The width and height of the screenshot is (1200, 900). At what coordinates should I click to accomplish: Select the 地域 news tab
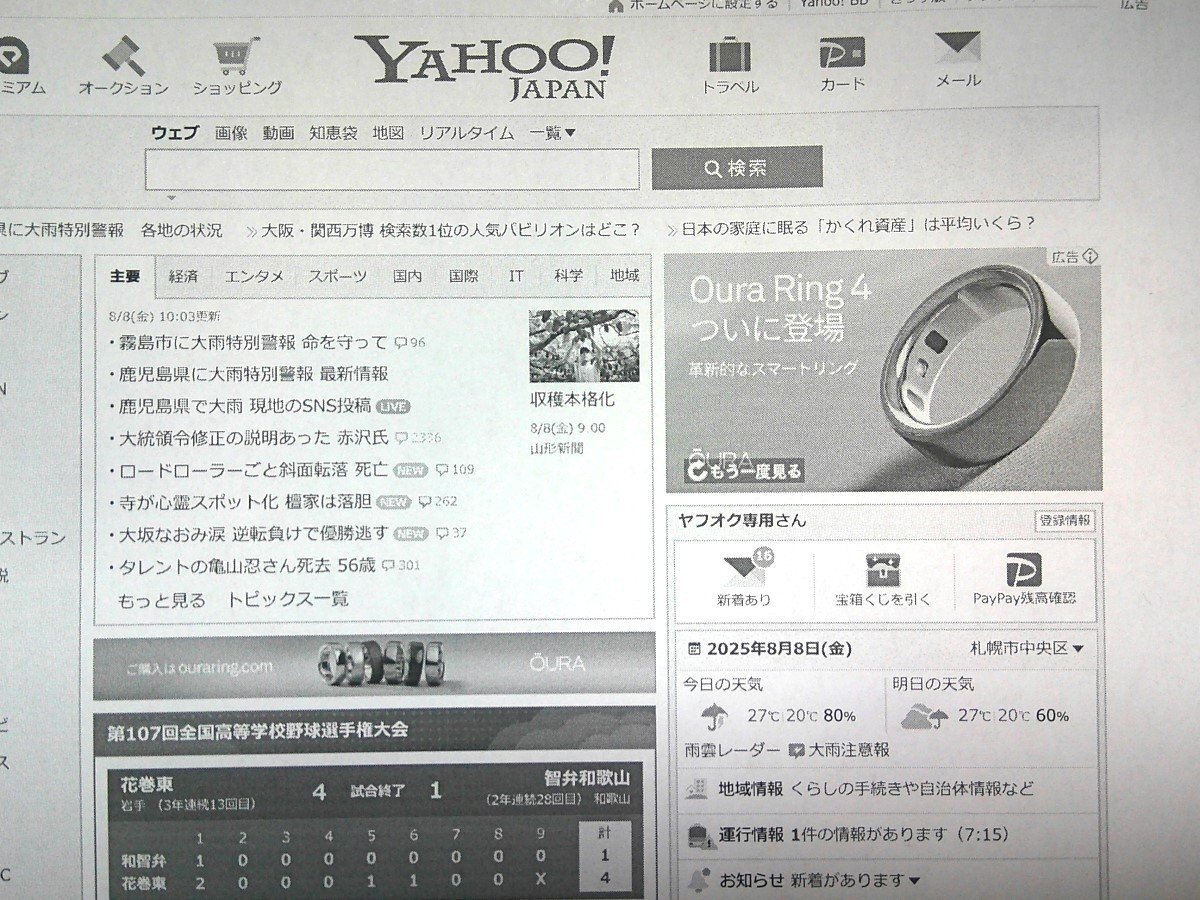click(x=624, y=275)
